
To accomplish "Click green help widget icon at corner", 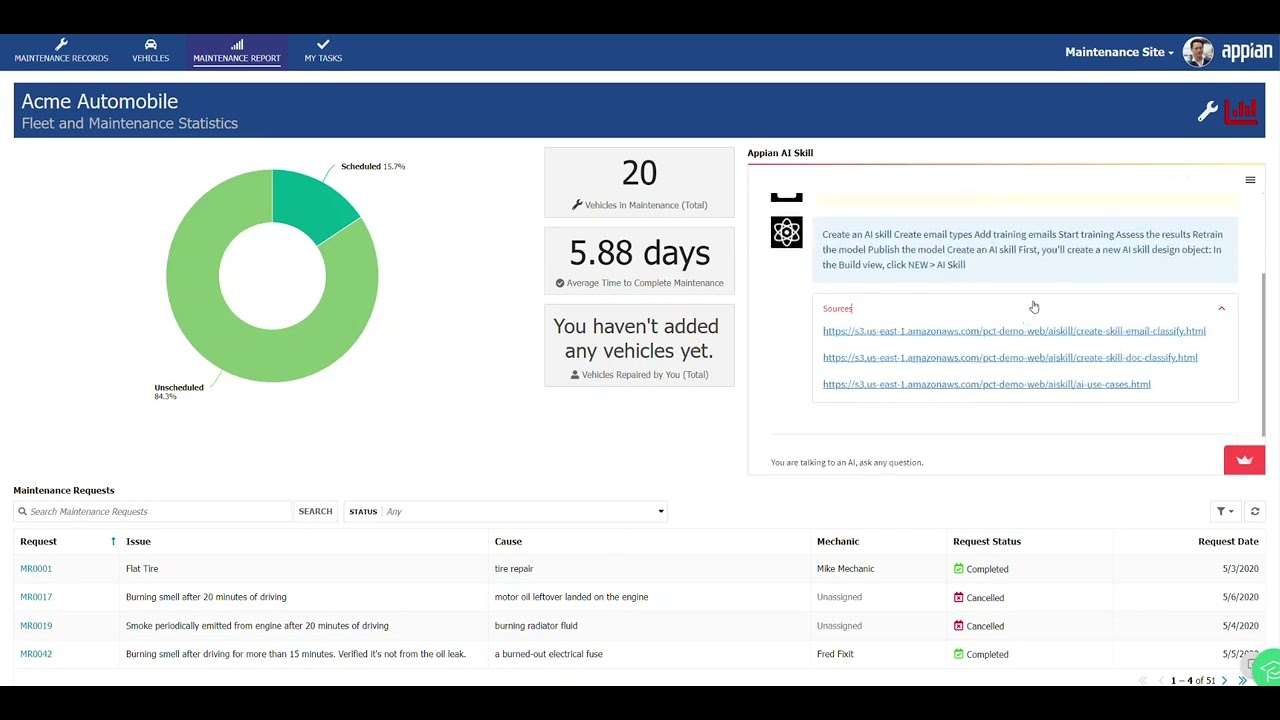I will [1268, 668].
